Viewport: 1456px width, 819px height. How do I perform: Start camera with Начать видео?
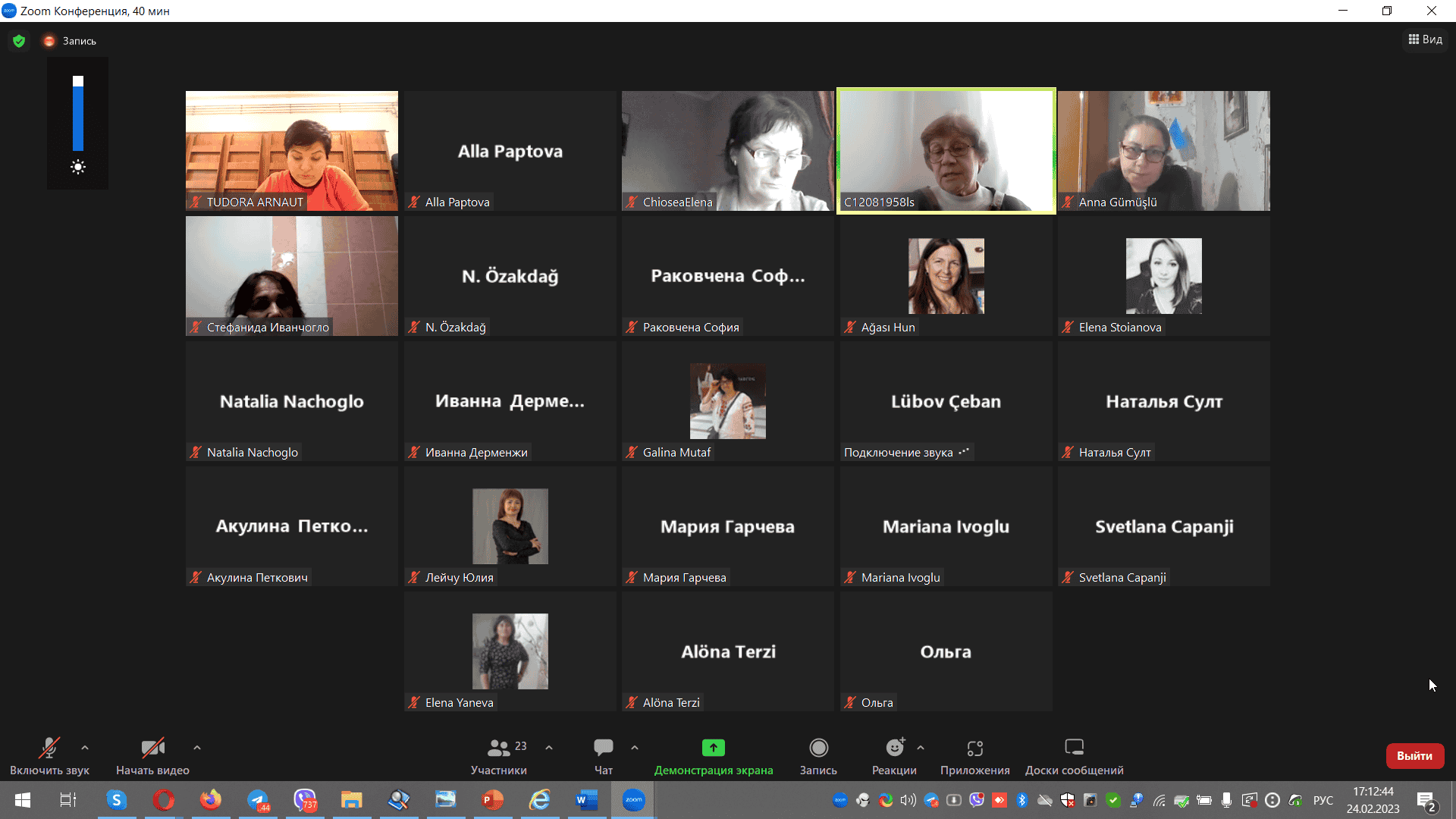click(x=152, y=748)
